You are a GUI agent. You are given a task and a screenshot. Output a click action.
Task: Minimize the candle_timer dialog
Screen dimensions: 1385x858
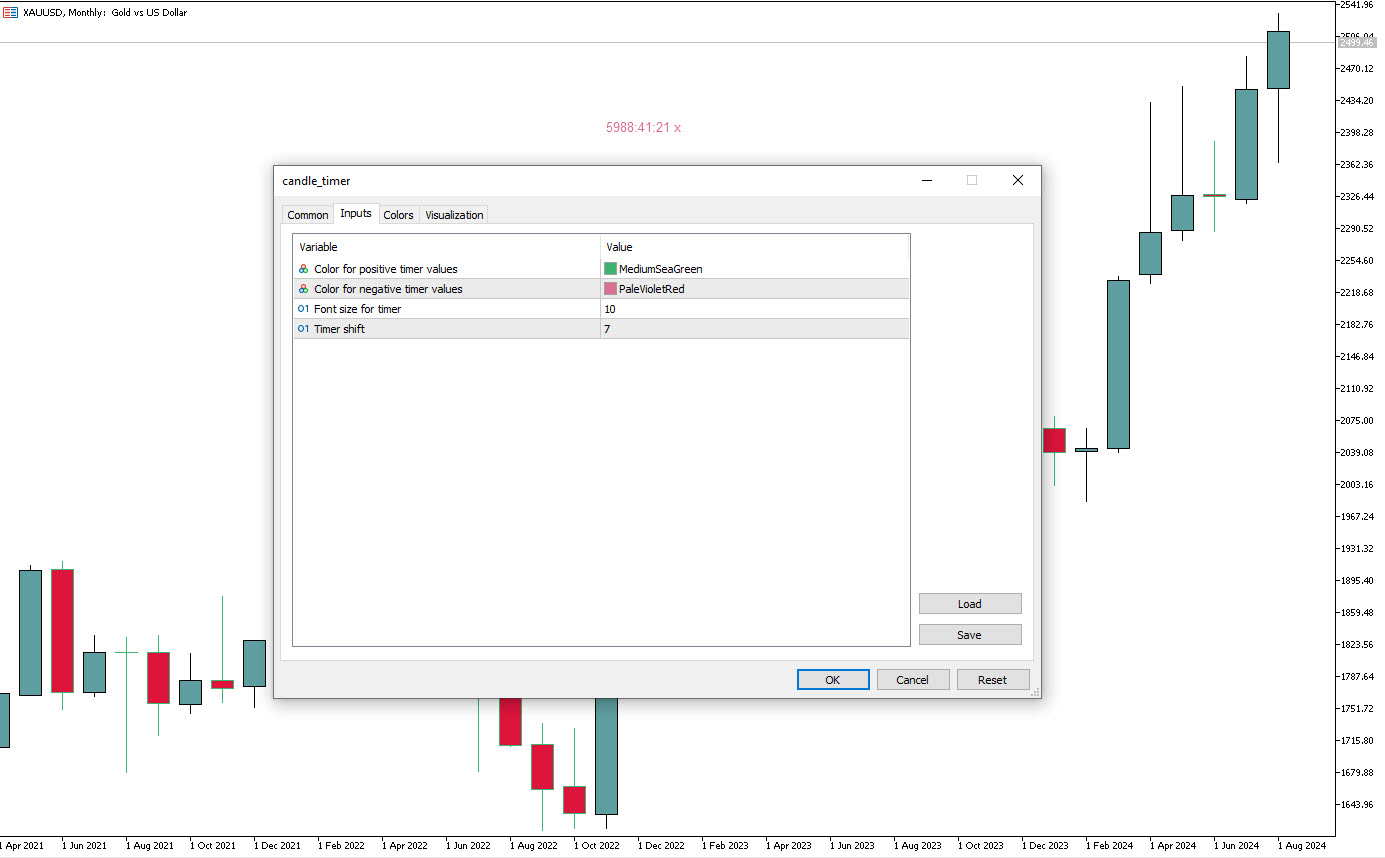point(927,180)
